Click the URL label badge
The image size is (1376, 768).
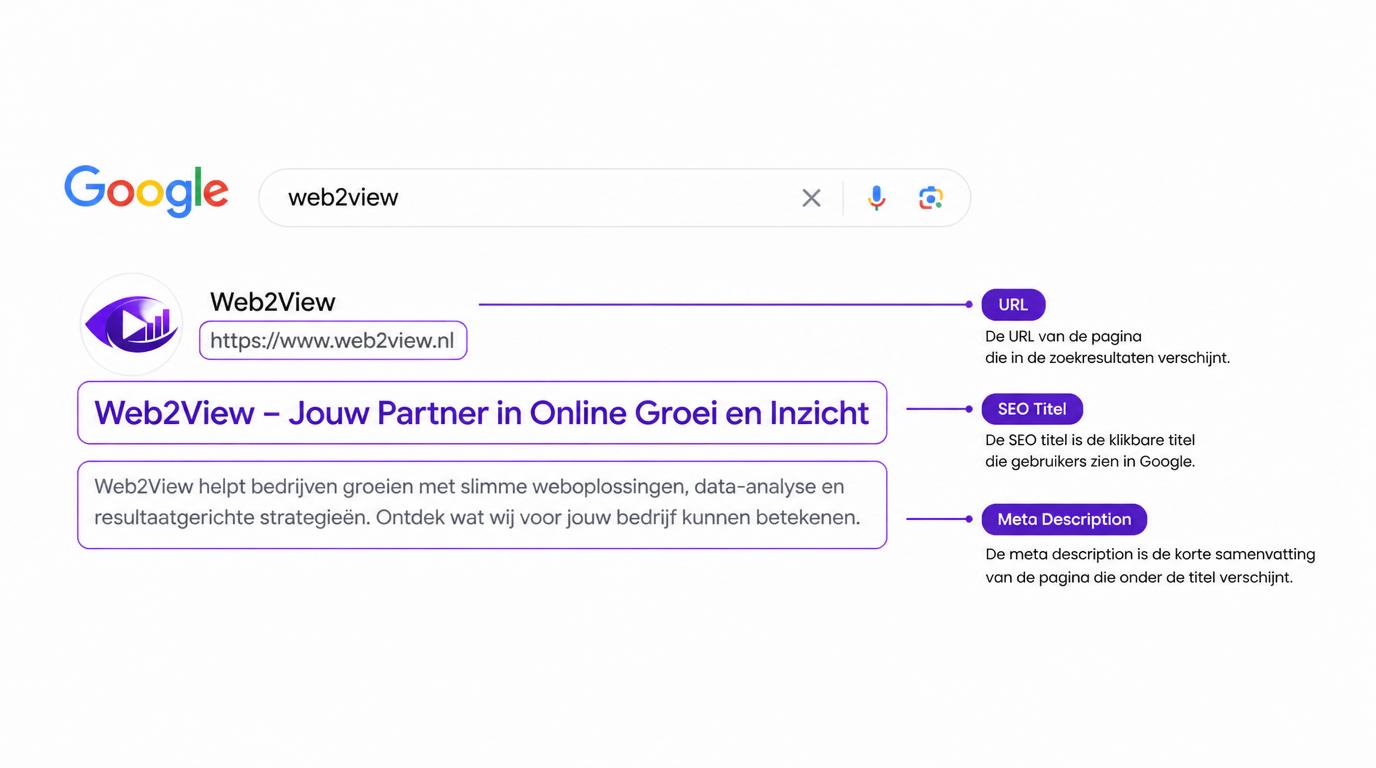click(1013, 305)
